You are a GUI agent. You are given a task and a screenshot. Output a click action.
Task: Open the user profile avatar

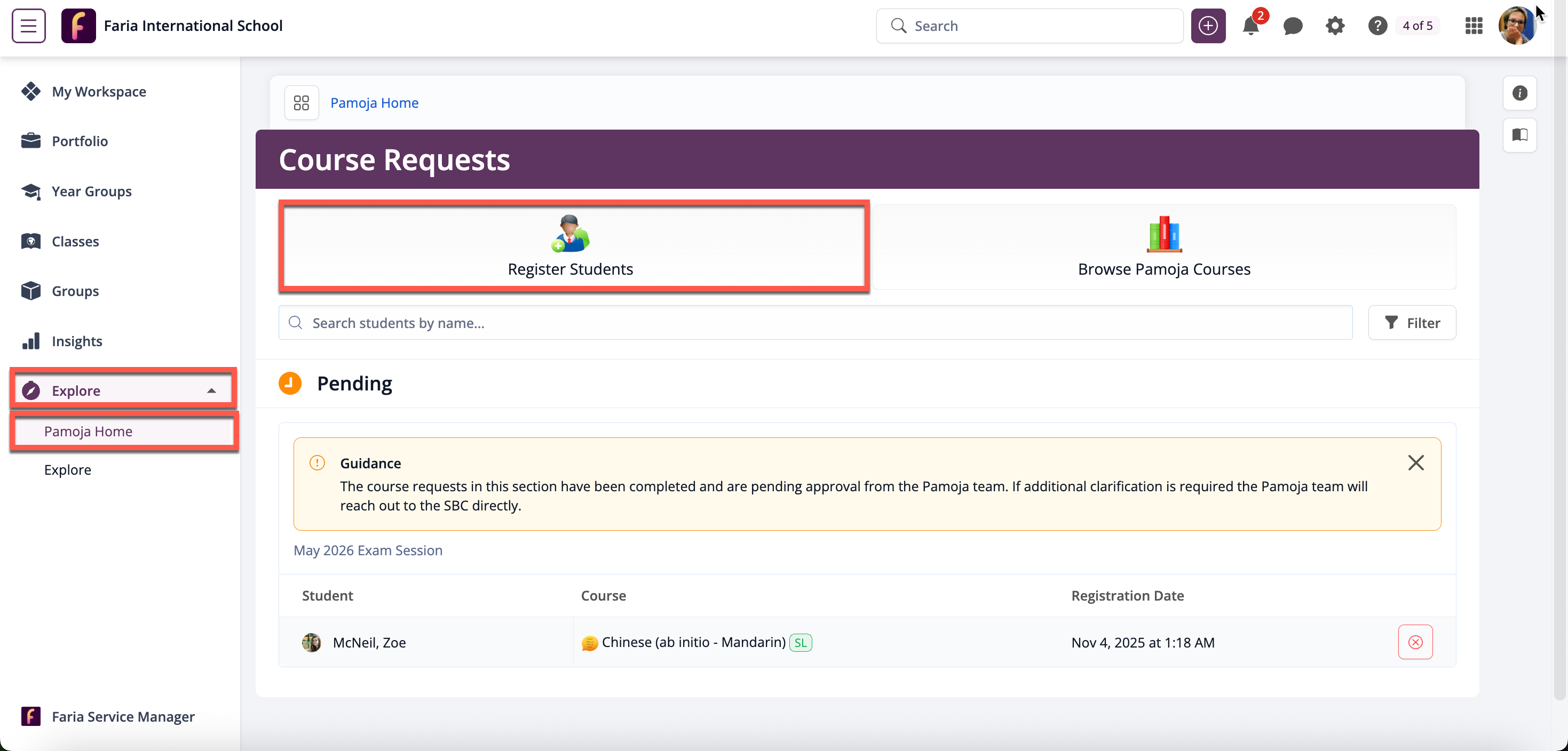point(1516,26)
